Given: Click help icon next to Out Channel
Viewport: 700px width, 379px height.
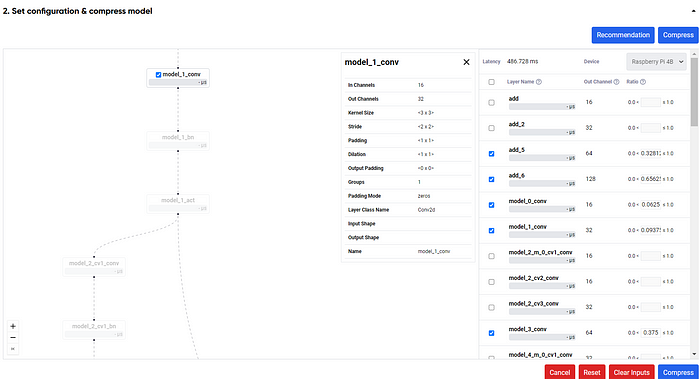Looking at the screenshot, I should (x=617, y=82).
